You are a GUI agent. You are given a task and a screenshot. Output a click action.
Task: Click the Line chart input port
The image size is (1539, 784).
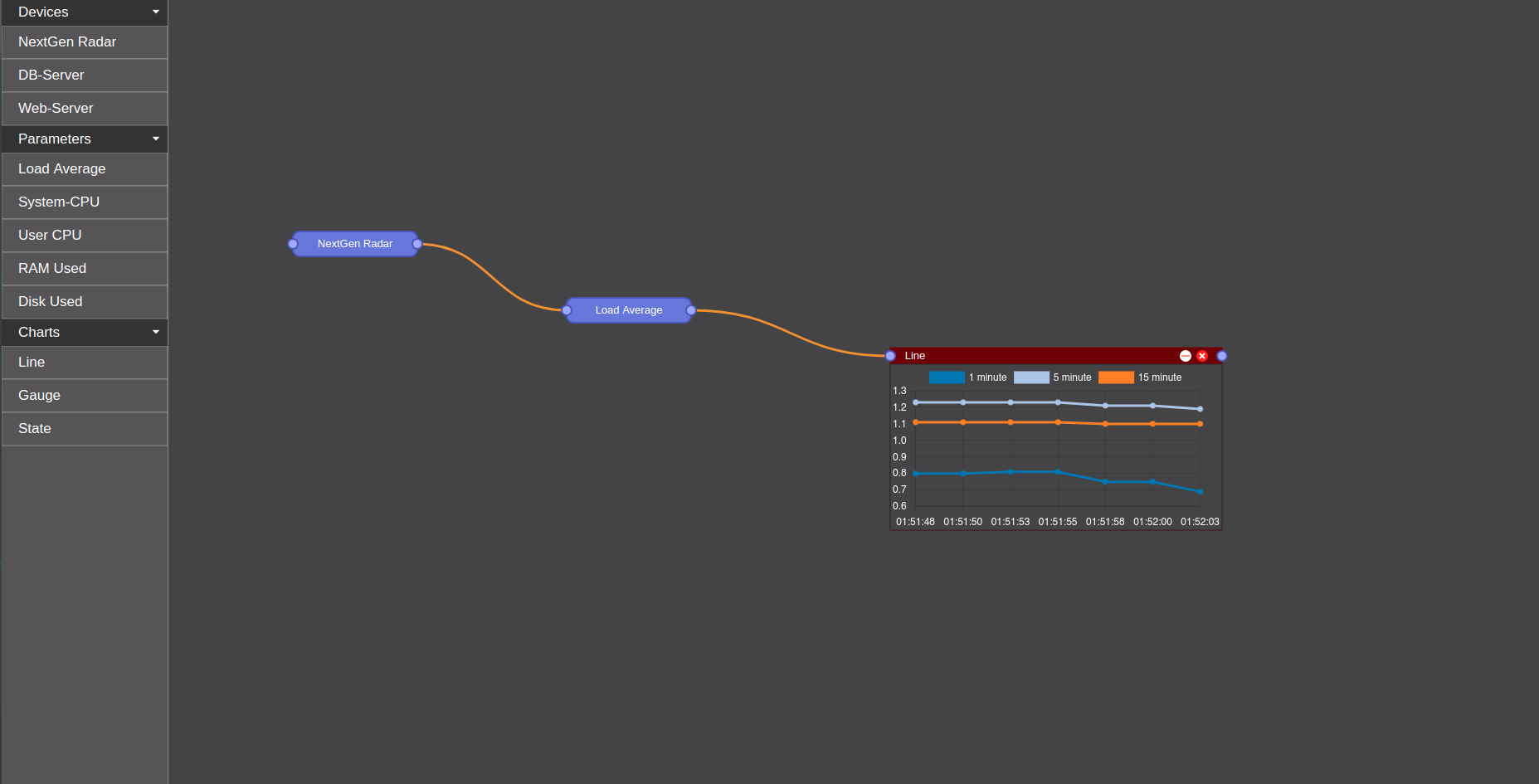point(890,356)
